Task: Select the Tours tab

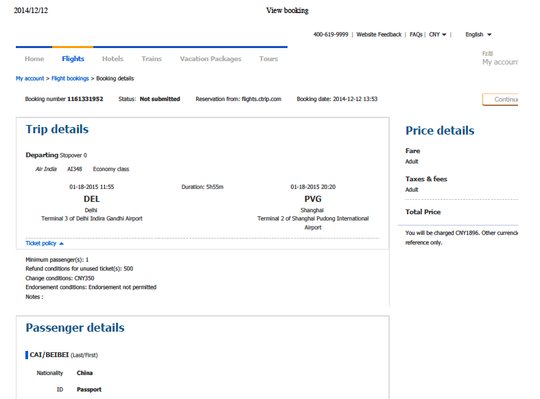Action: [268, 59]
